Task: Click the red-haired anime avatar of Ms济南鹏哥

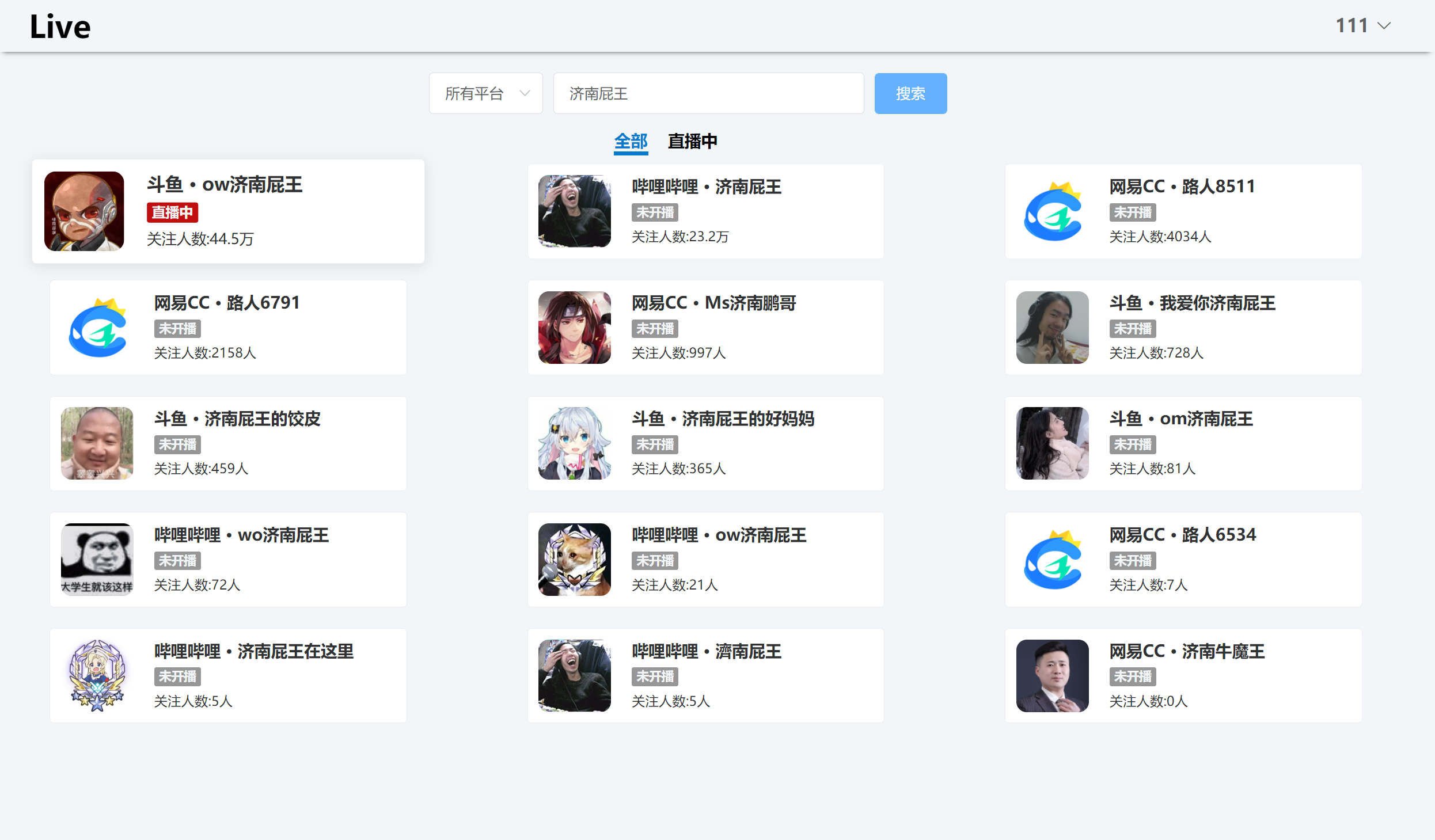Action: click(574, 328)
